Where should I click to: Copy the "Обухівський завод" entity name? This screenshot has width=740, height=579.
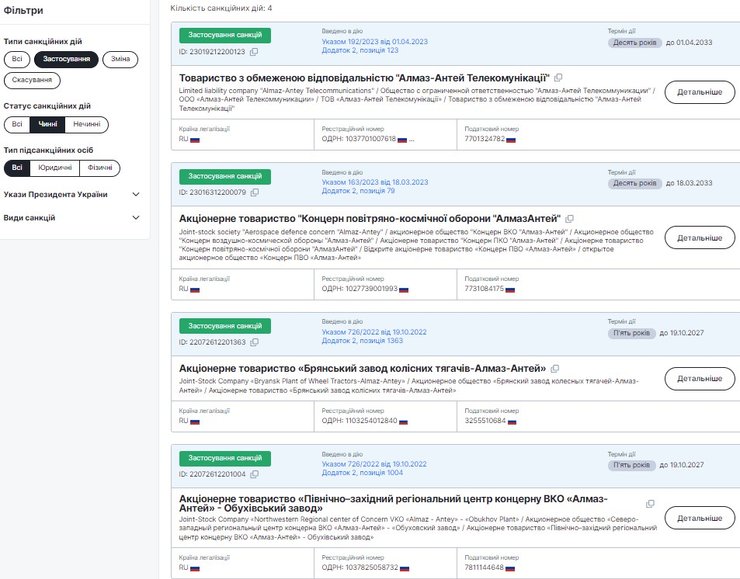click(x=650, y=504)
